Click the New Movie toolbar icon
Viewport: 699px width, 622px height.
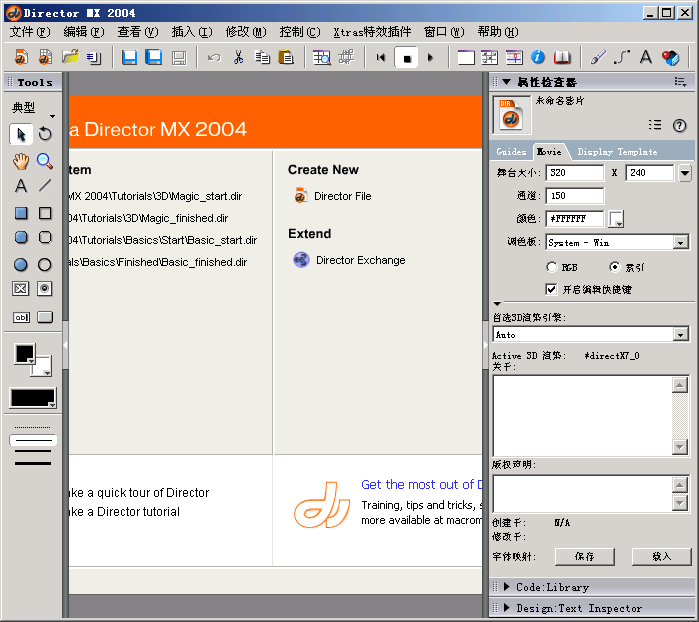click(21, 58)
